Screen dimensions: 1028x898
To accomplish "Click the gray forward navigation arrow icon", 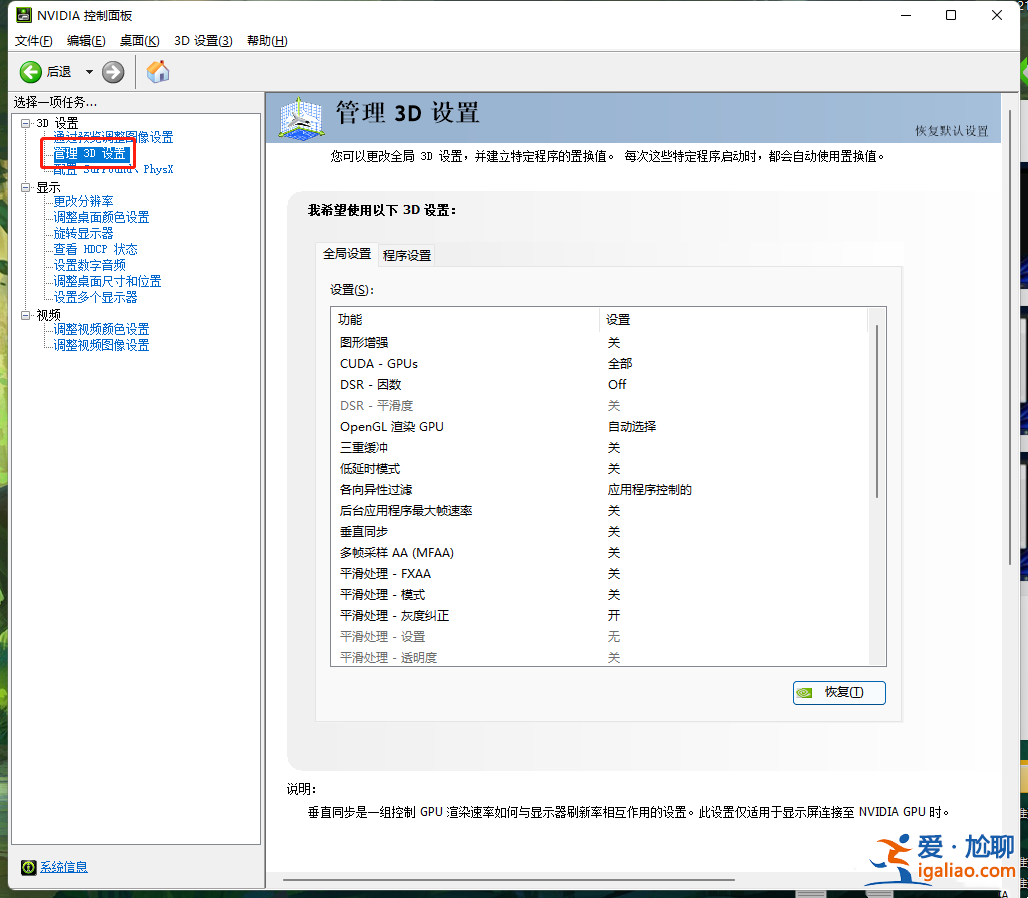I will tap(112, 72).
